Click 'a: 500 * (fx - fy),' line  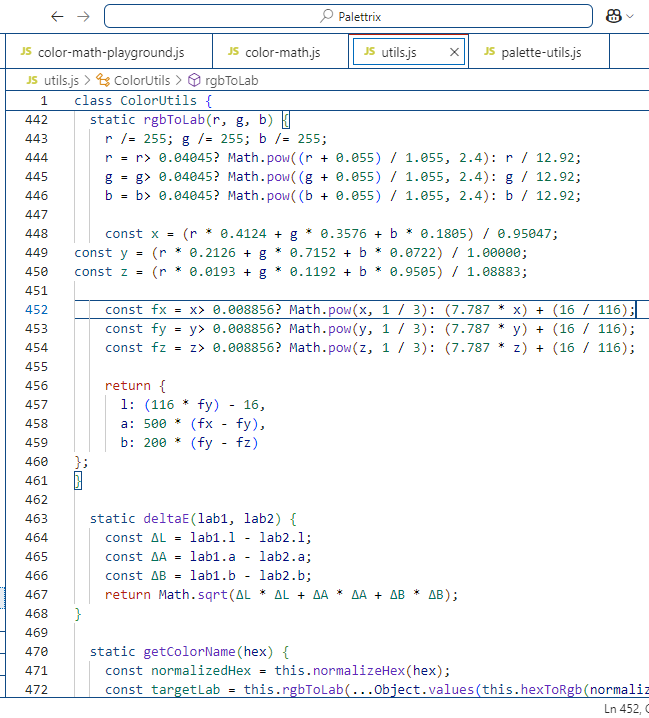[193, 424]
